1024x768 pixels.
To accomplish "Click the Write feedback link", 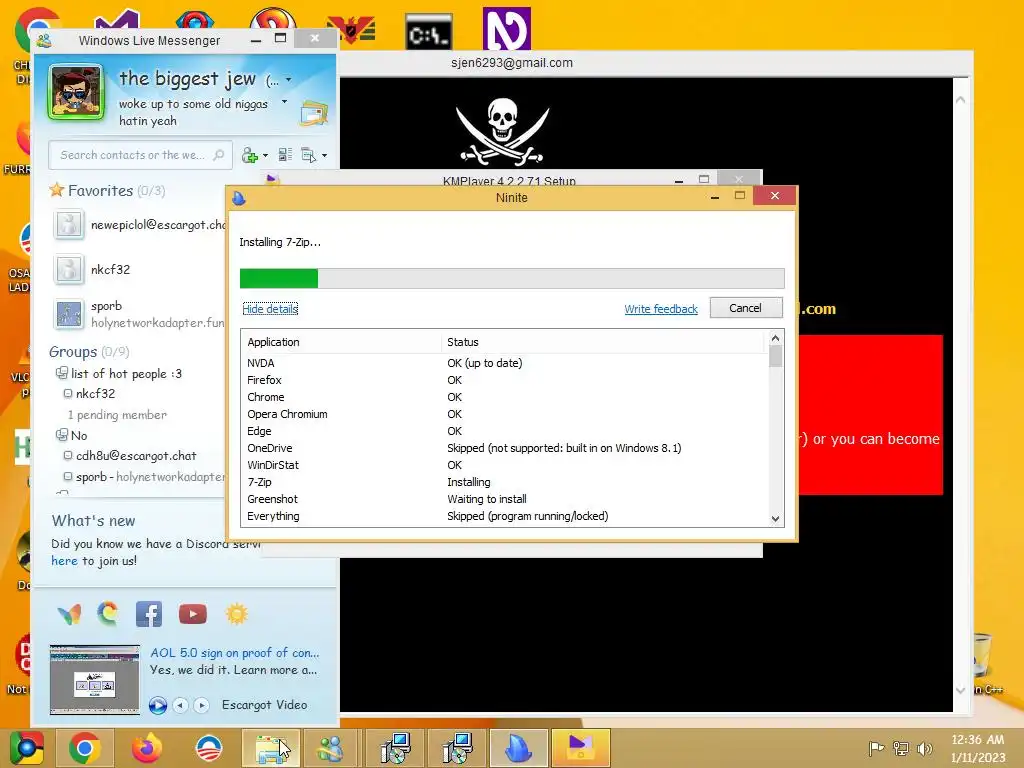I will click(x=661, y=309).
